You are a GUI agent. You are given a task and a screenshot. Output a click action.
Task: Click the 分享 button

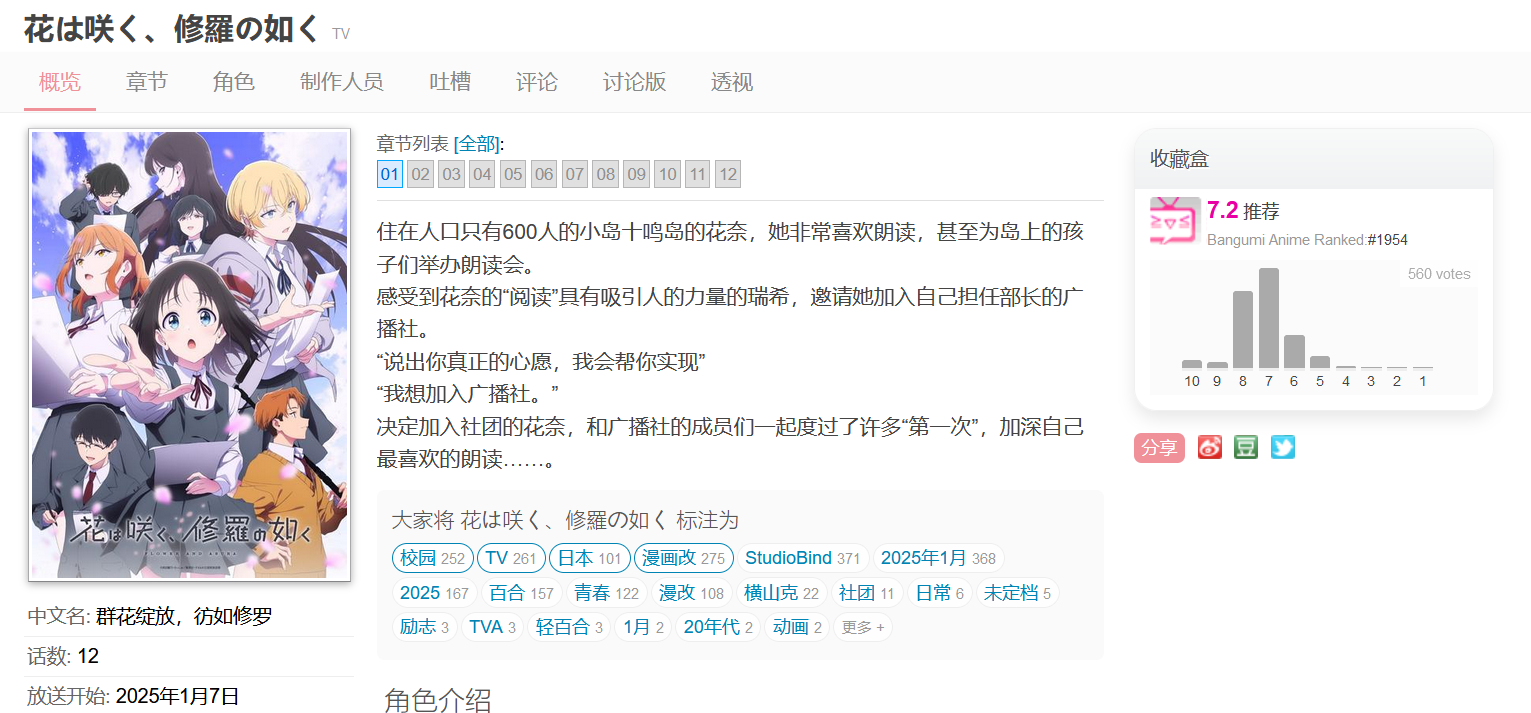pos(1159,448)
